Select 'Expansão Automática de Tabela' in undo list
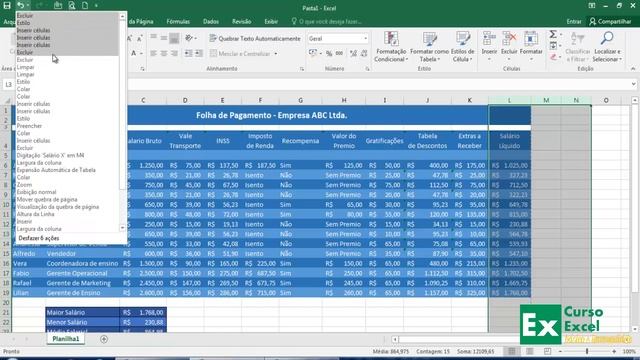The width and height of the screenshot is (640, 360). coord(56,170)
